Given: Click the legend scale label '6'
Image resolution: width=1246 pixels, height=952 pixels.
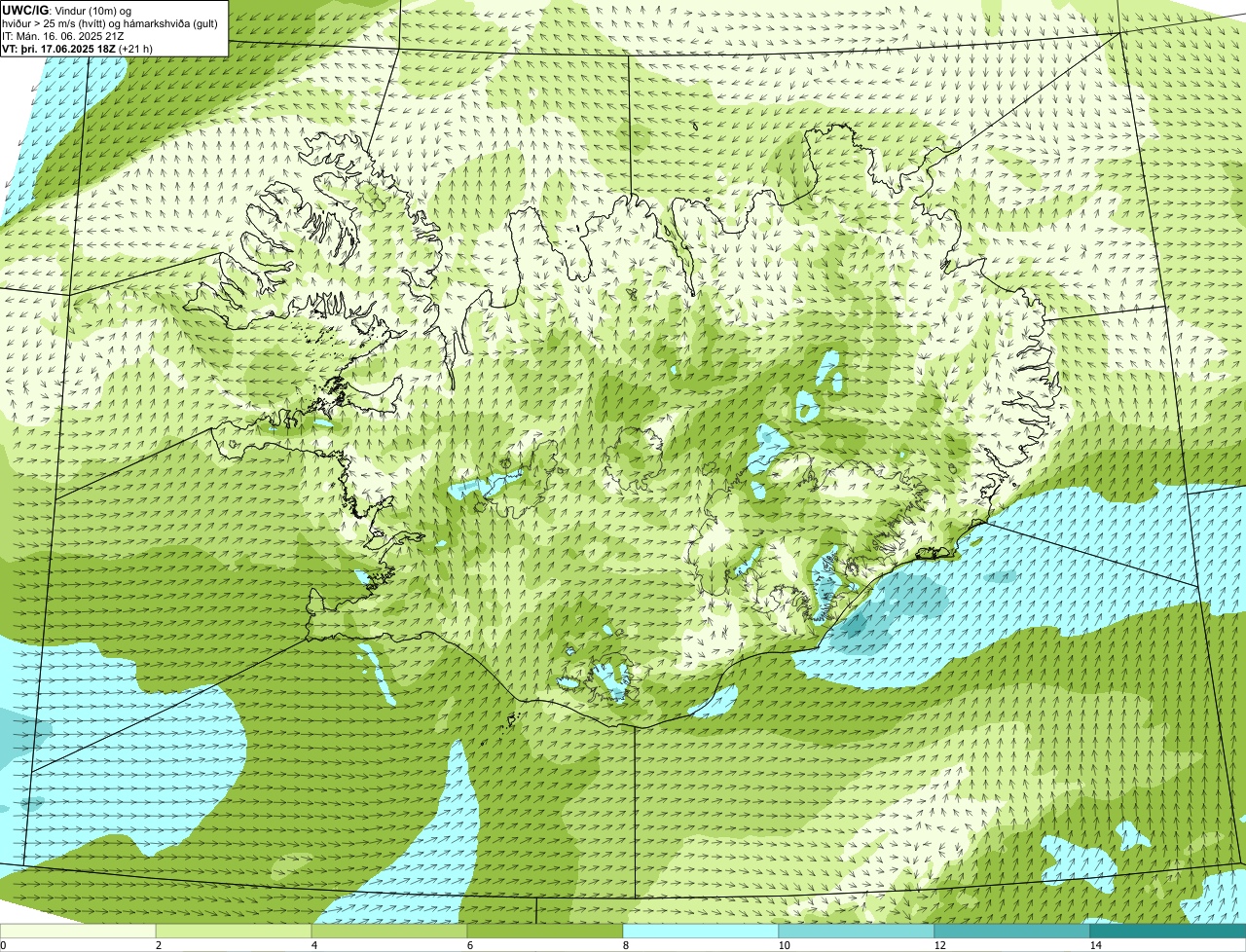Looking at the screenshot, I should [469, 945].
